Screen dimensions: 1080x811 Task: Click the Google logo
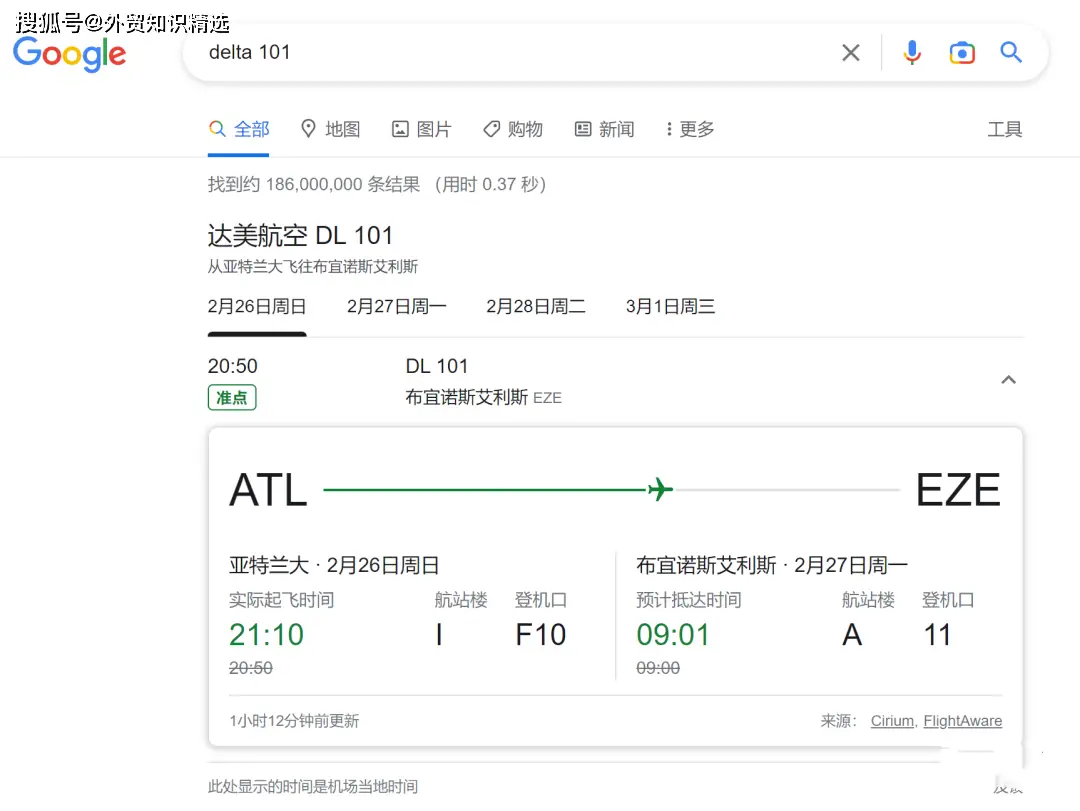[x=70, y=54]
